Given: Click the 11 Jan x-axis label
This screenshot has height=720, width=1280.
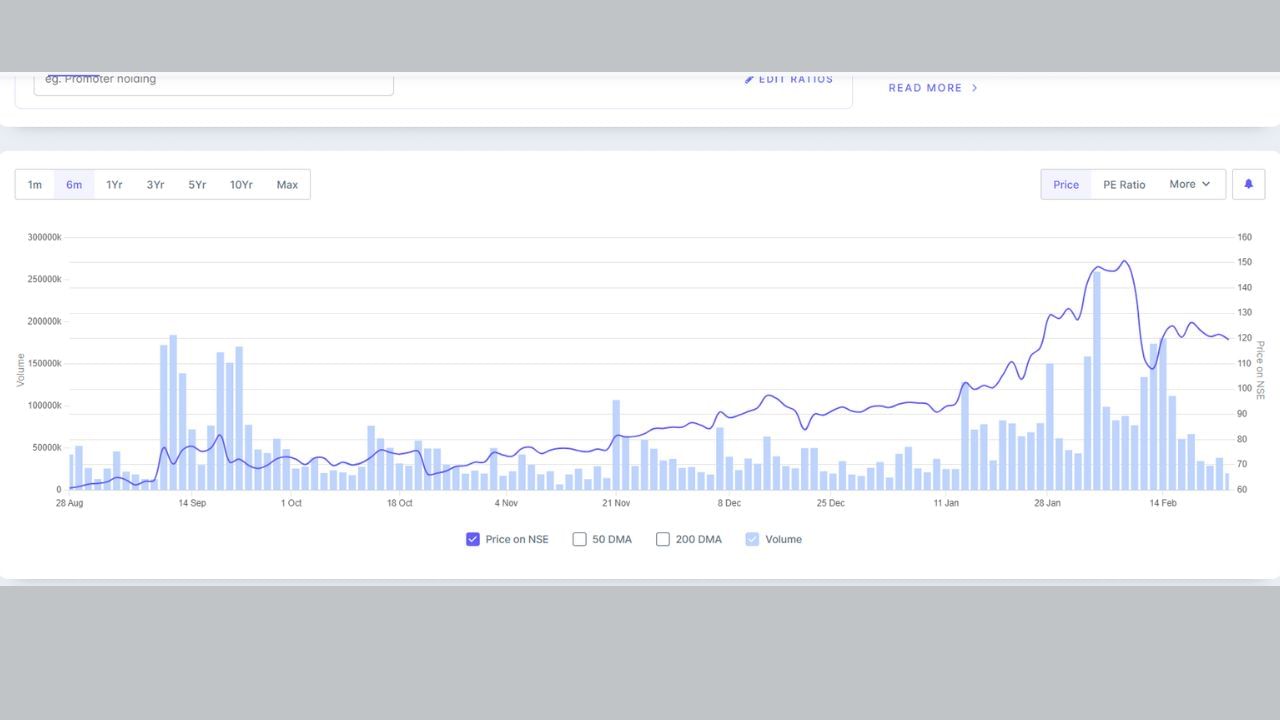Looking at the screenshot, I should [x=946, y=503].
